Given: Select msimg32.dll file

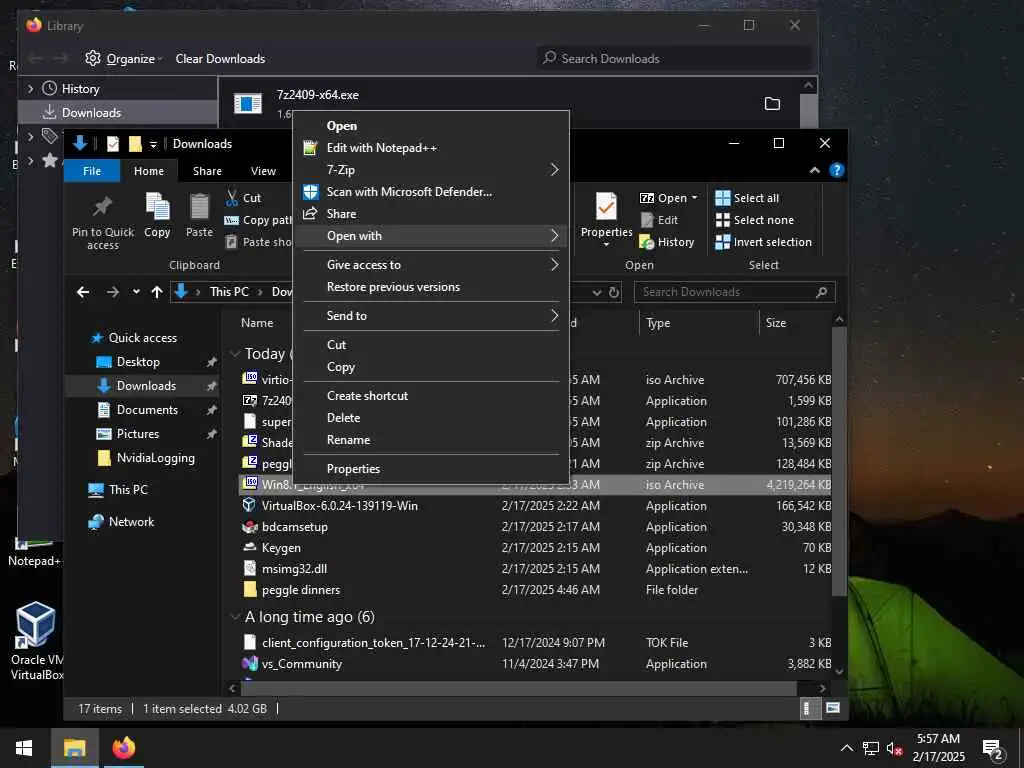Looking at the screenshot, I should (294, 569).
